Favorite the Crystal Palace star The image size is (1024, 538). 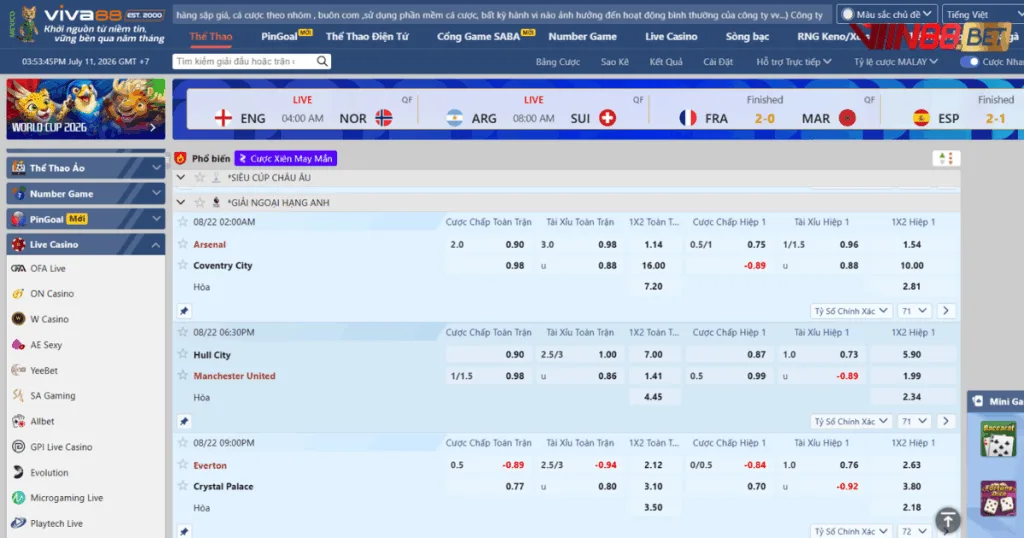(x=183, y=486)
